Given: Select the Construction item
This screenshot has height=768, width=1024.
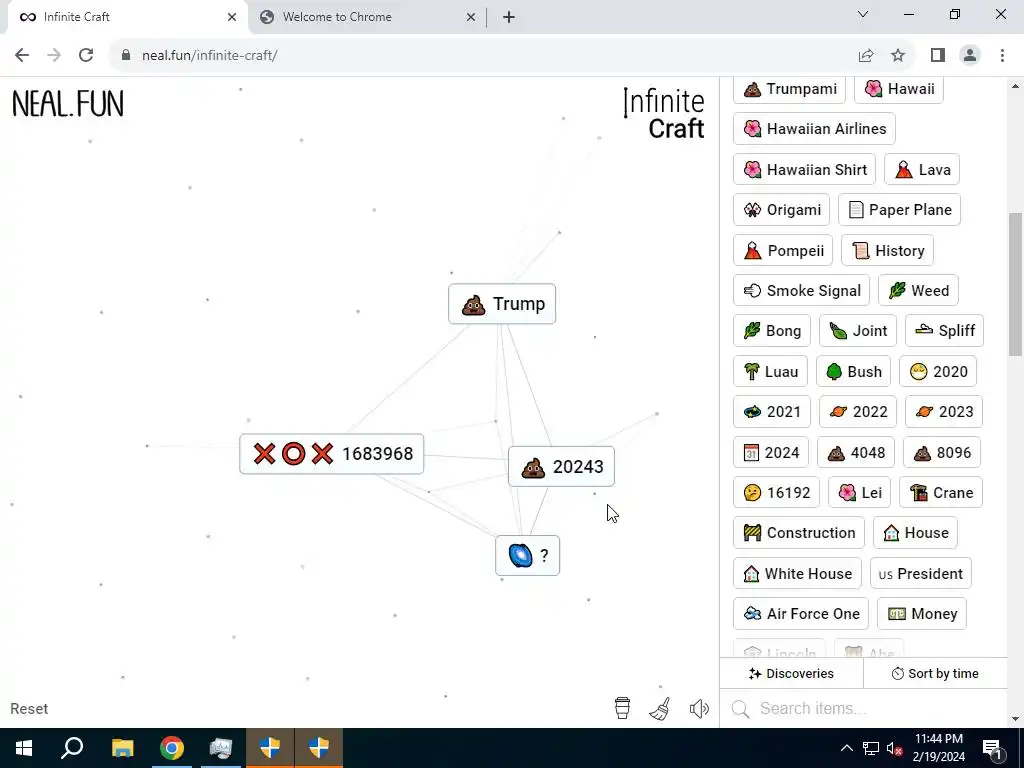Looking at the screenshot, I should coord(799,533).
